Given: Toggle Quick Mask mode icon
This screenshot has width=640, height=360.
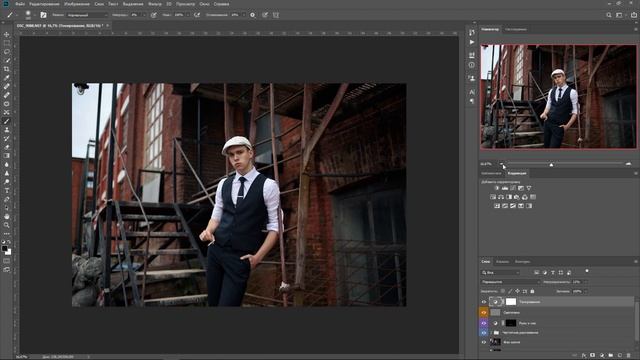Looking at the screenshot, I should 7,261.
